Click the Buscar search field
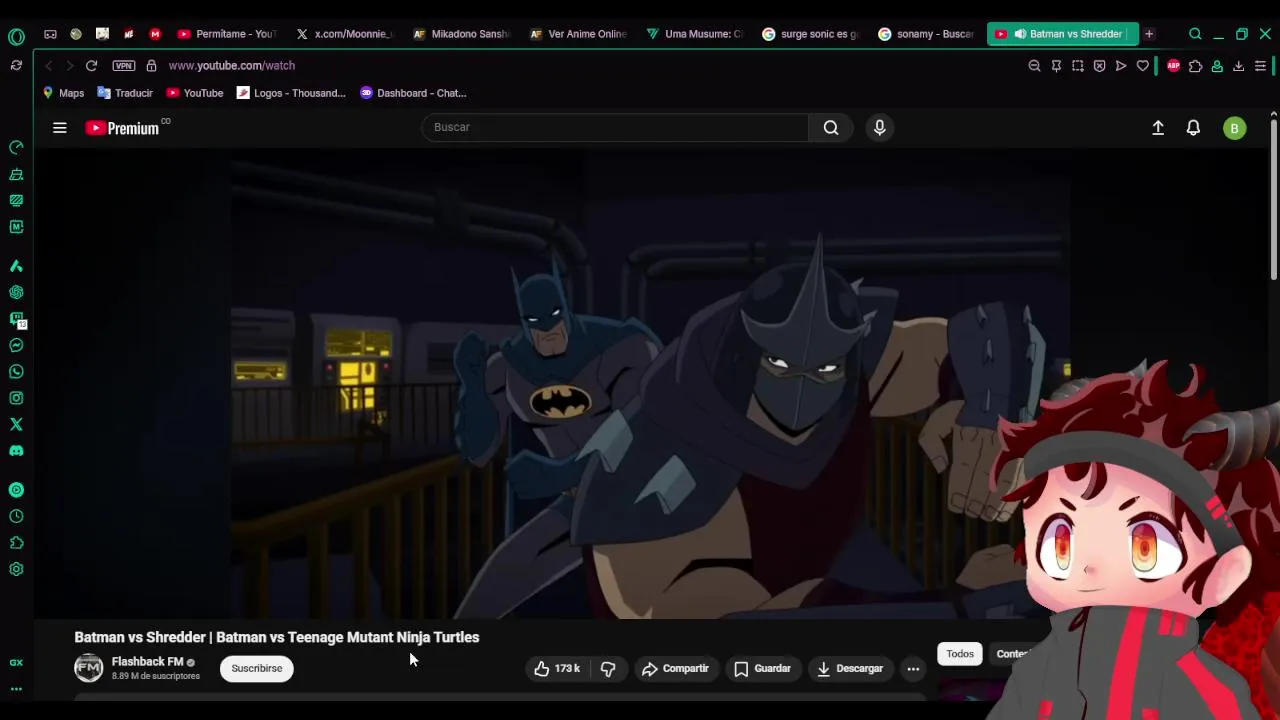 pos(615,127)
